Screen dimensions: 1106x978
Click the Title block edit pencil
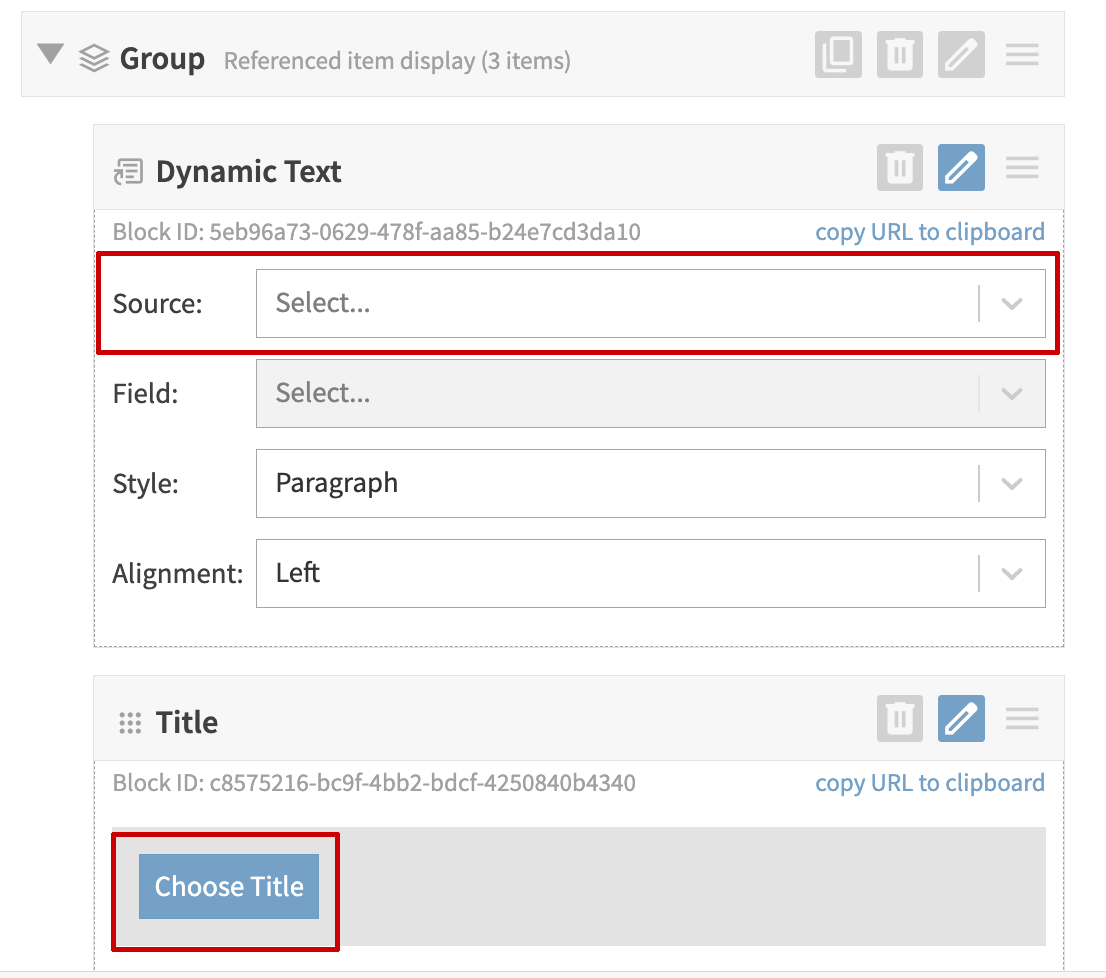point(961,718)
